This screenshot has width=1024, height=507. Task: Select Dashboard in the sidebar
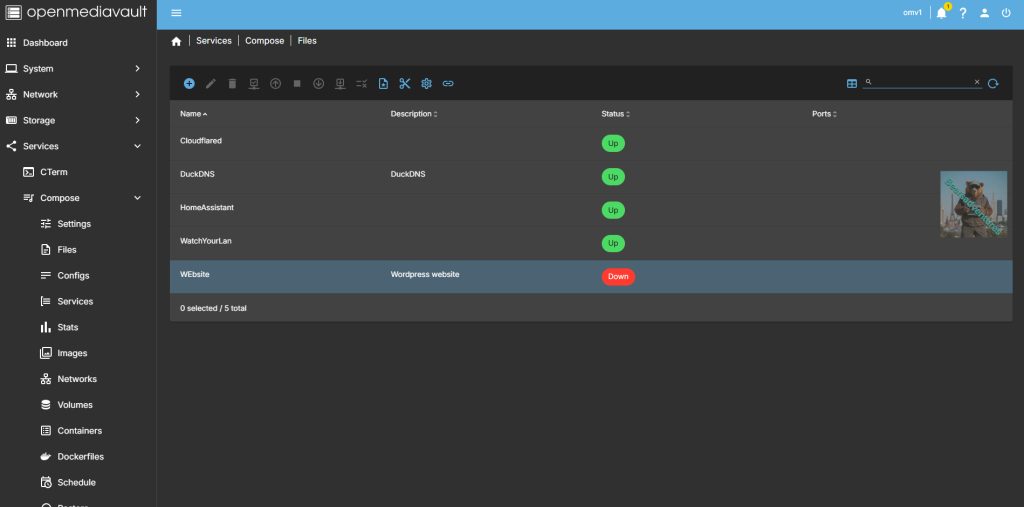click(45, 43)
